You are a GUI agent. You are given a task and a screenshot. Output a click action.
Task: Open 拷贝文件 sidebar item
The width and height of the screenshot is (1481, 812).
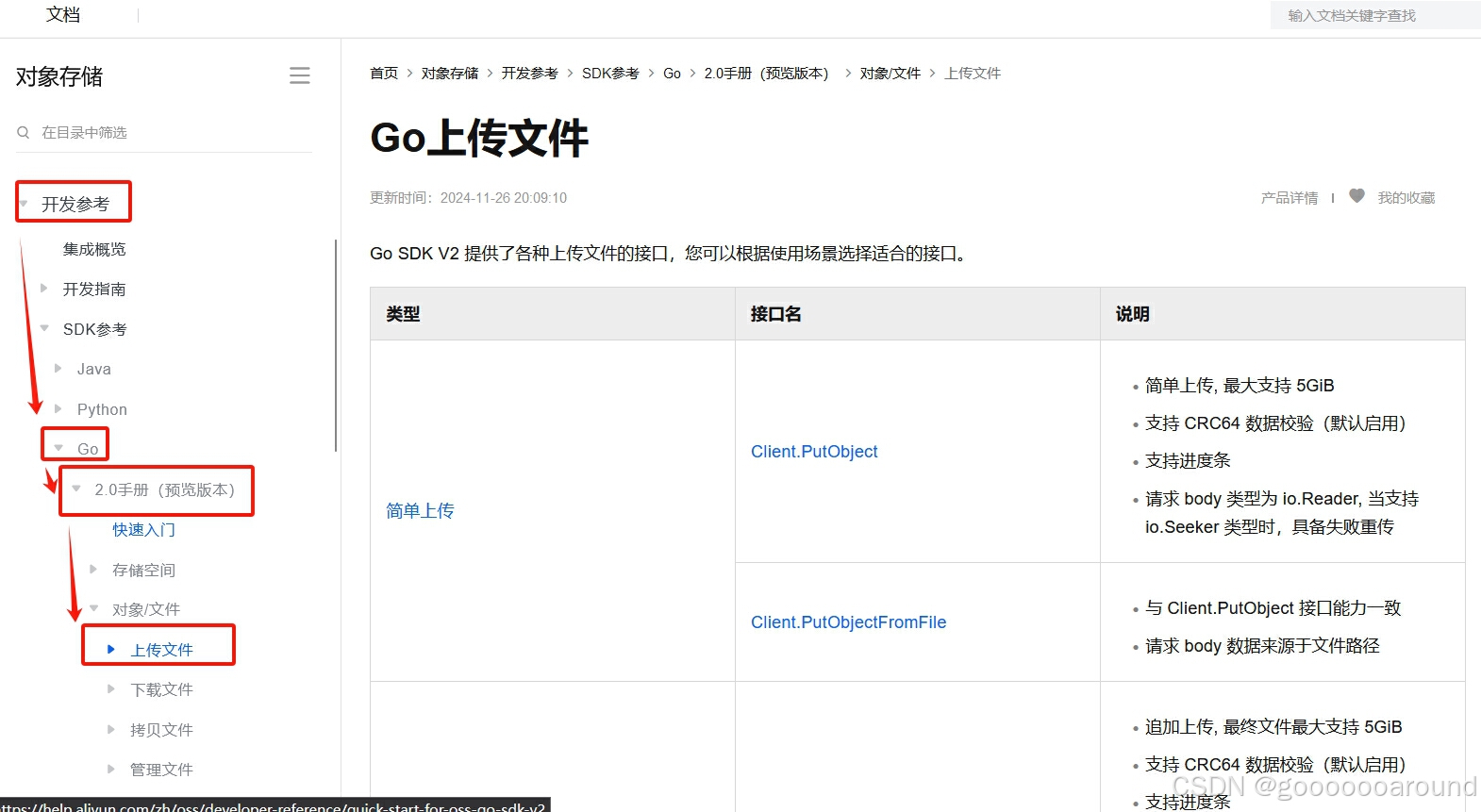tap(161, 730)
